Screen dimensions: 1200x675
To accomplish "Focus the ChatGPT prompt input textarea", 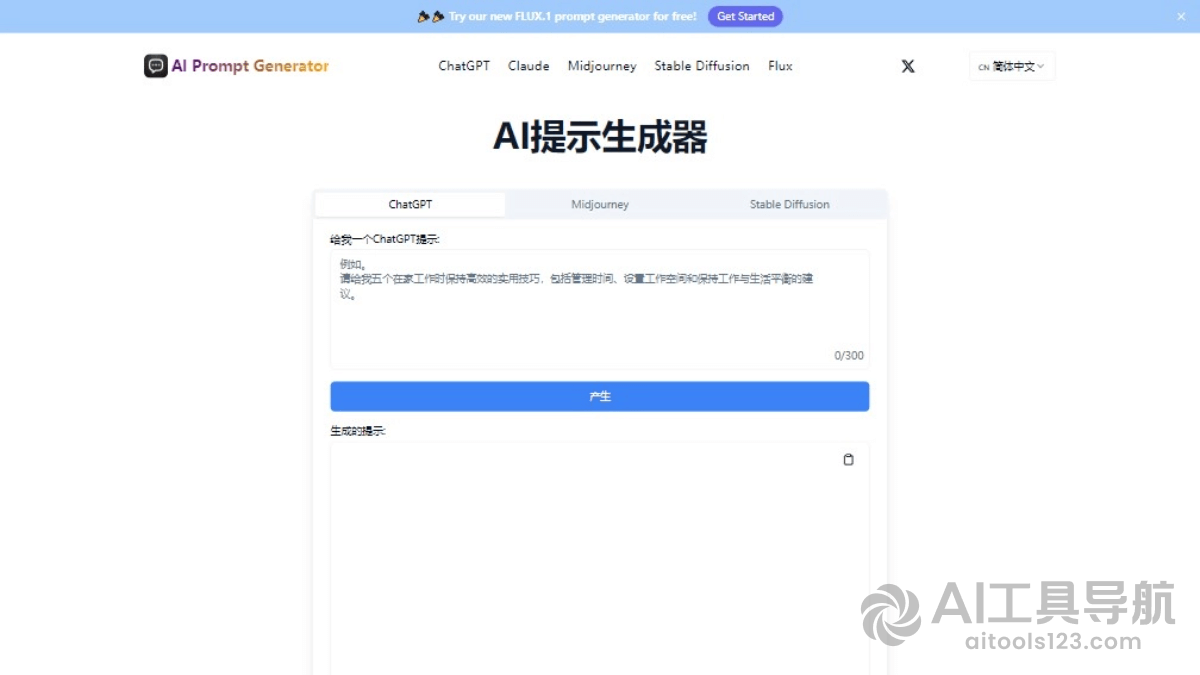I will coord(600,309).
